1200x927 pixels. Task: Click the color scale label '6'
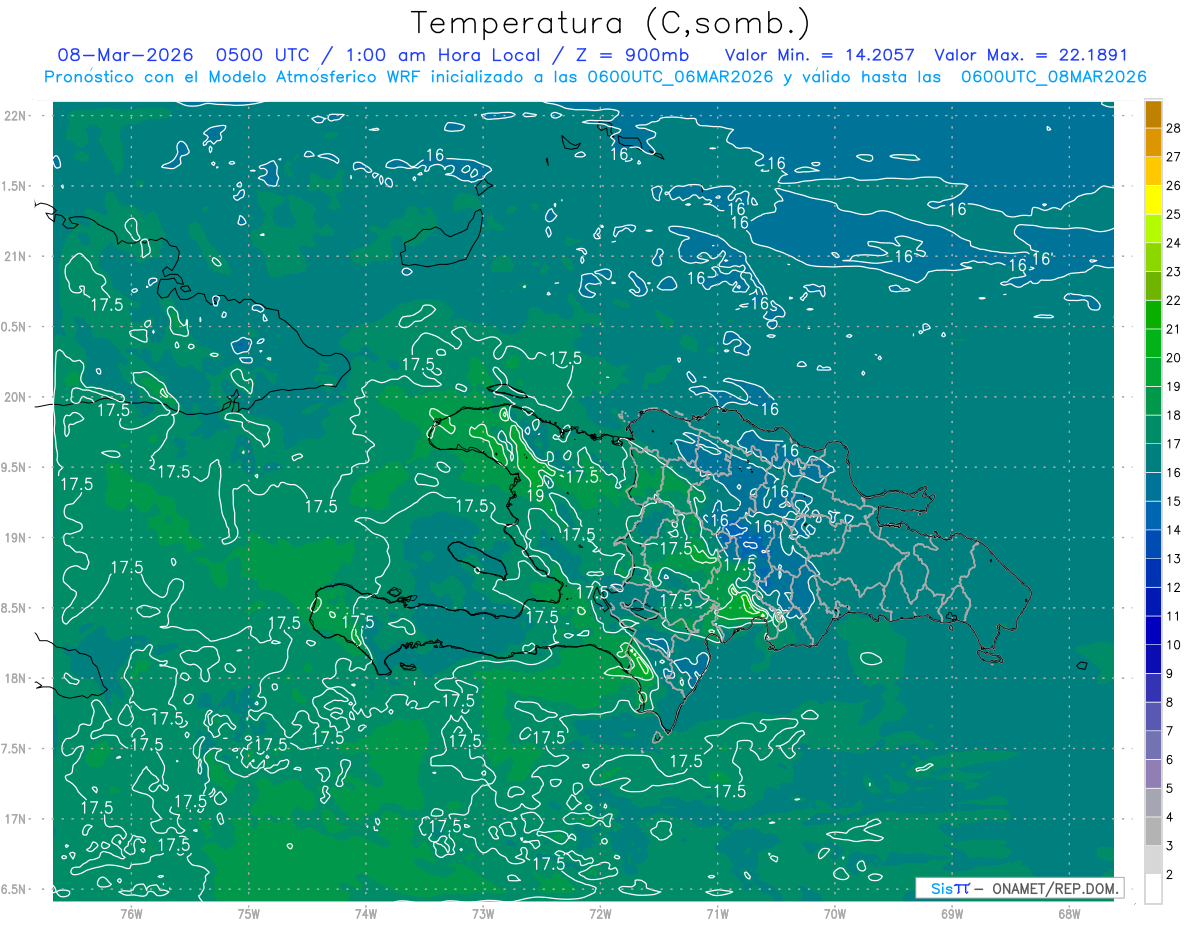tap(1171, 760)
